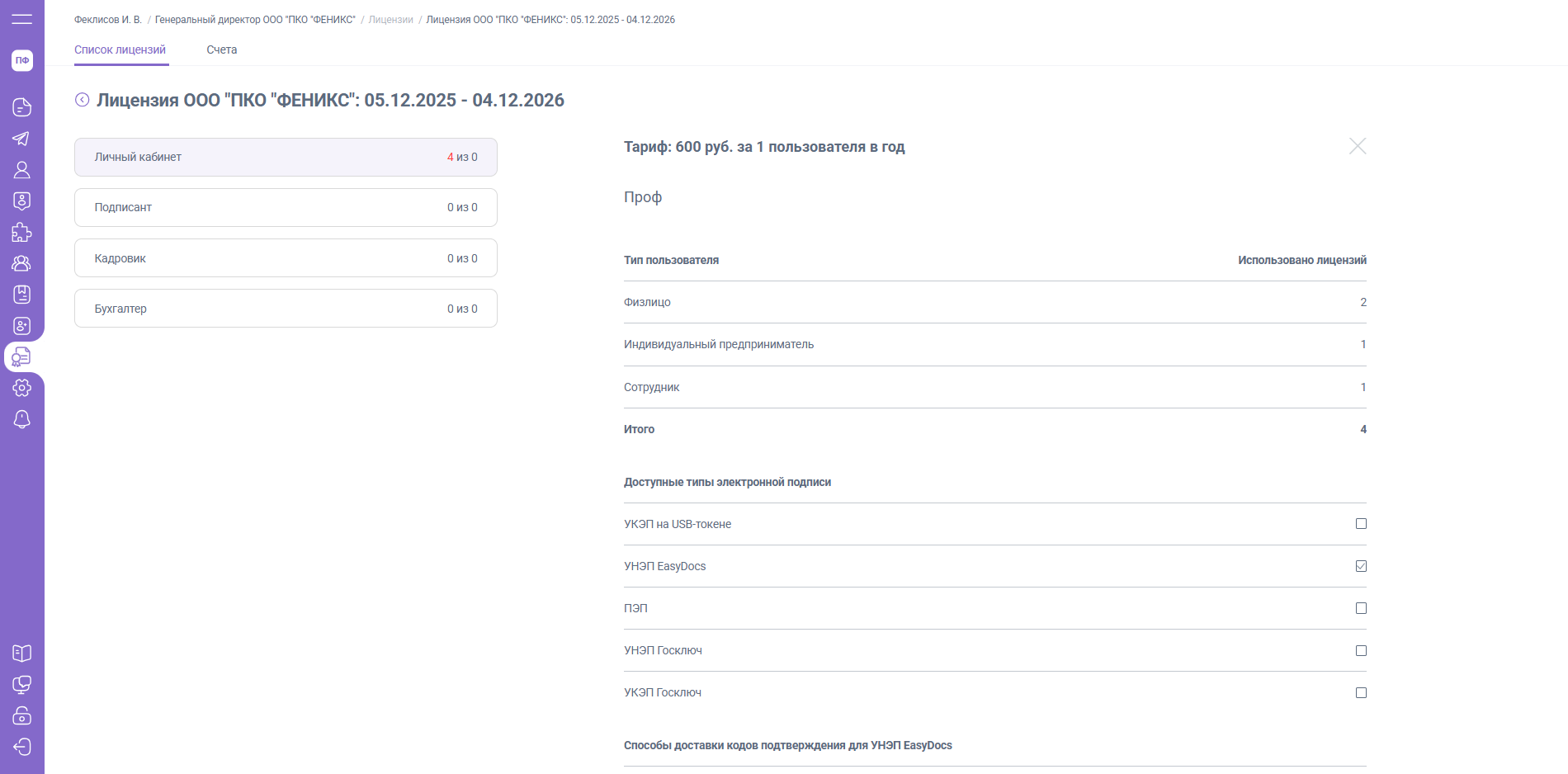Click the paper plane icon in sidebar
This screenshot has height=774, width=1568.
(x=21, y=139)
